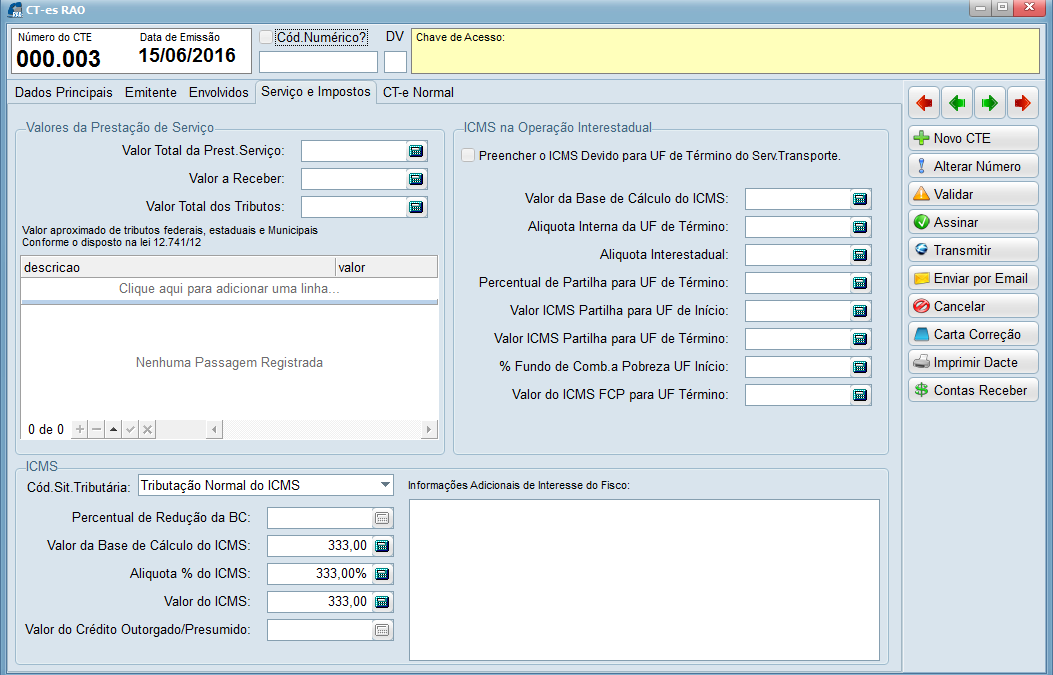The height and width of the screenshot is (675, 1053).
Task: Click the Validar button
Action: pos(973,194)
